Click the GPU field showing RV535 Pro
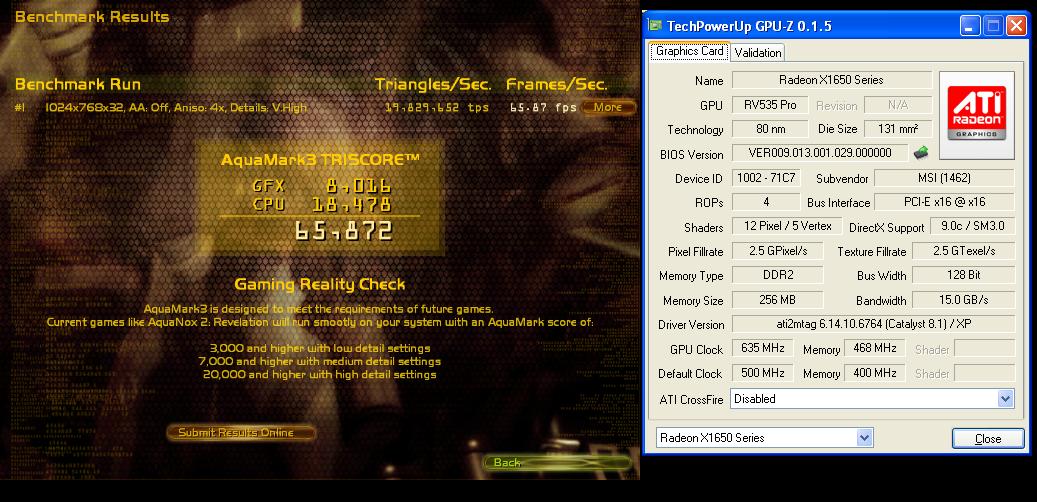 770,105
